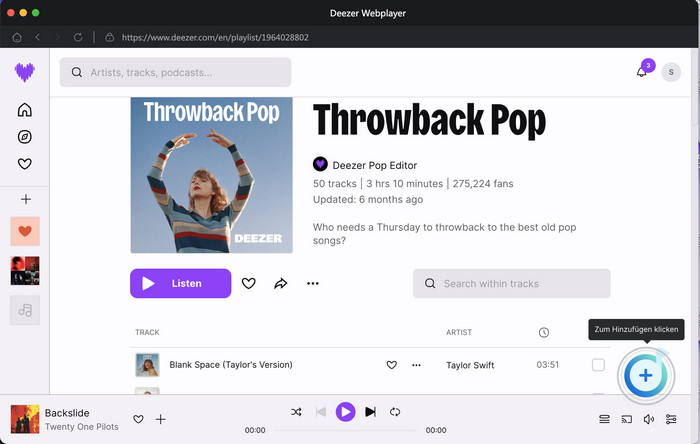Screen dimensions: 700x444
Task: Click the 03:51 track duration
Action: coord(548,365)
